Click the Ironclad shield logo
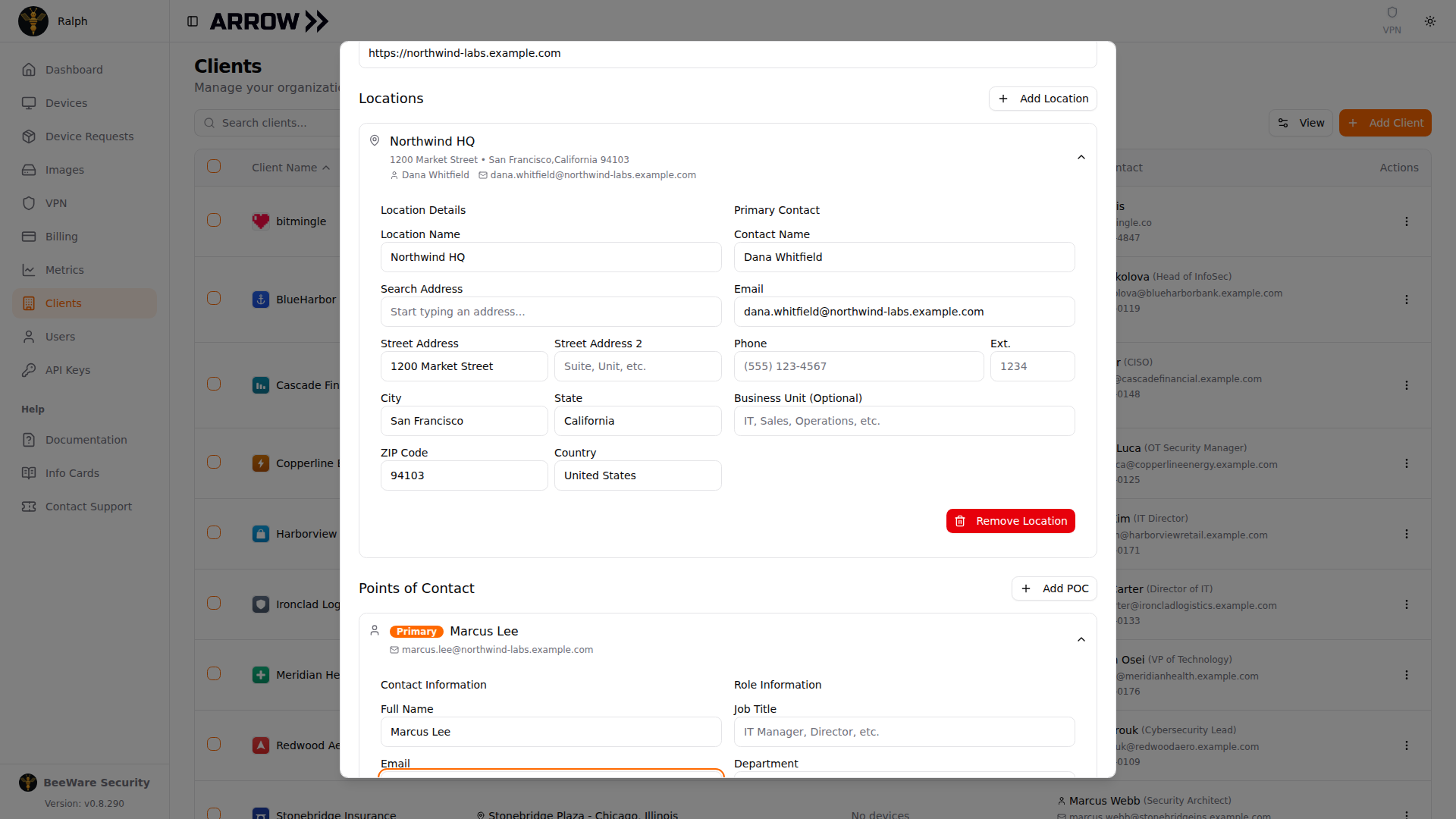 [x=261, y=604]
